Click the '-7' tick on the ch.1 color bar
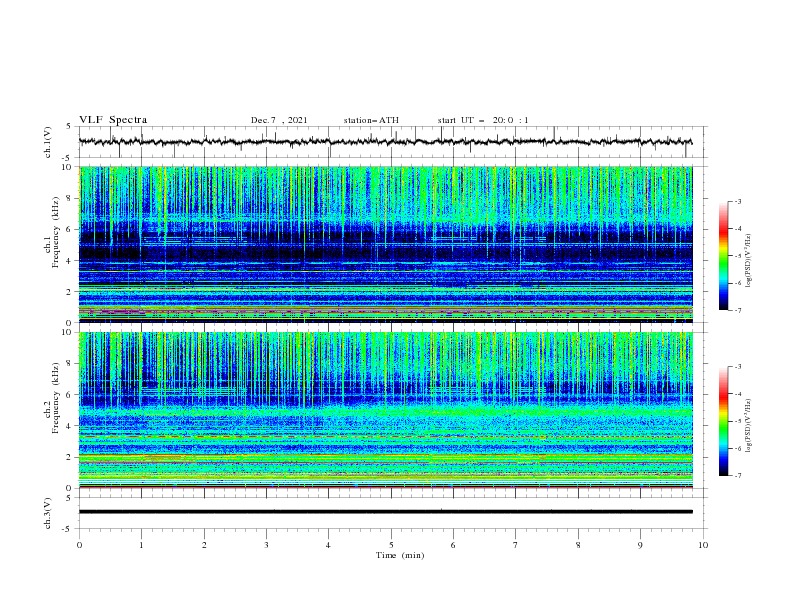 (x=738, y=310)
